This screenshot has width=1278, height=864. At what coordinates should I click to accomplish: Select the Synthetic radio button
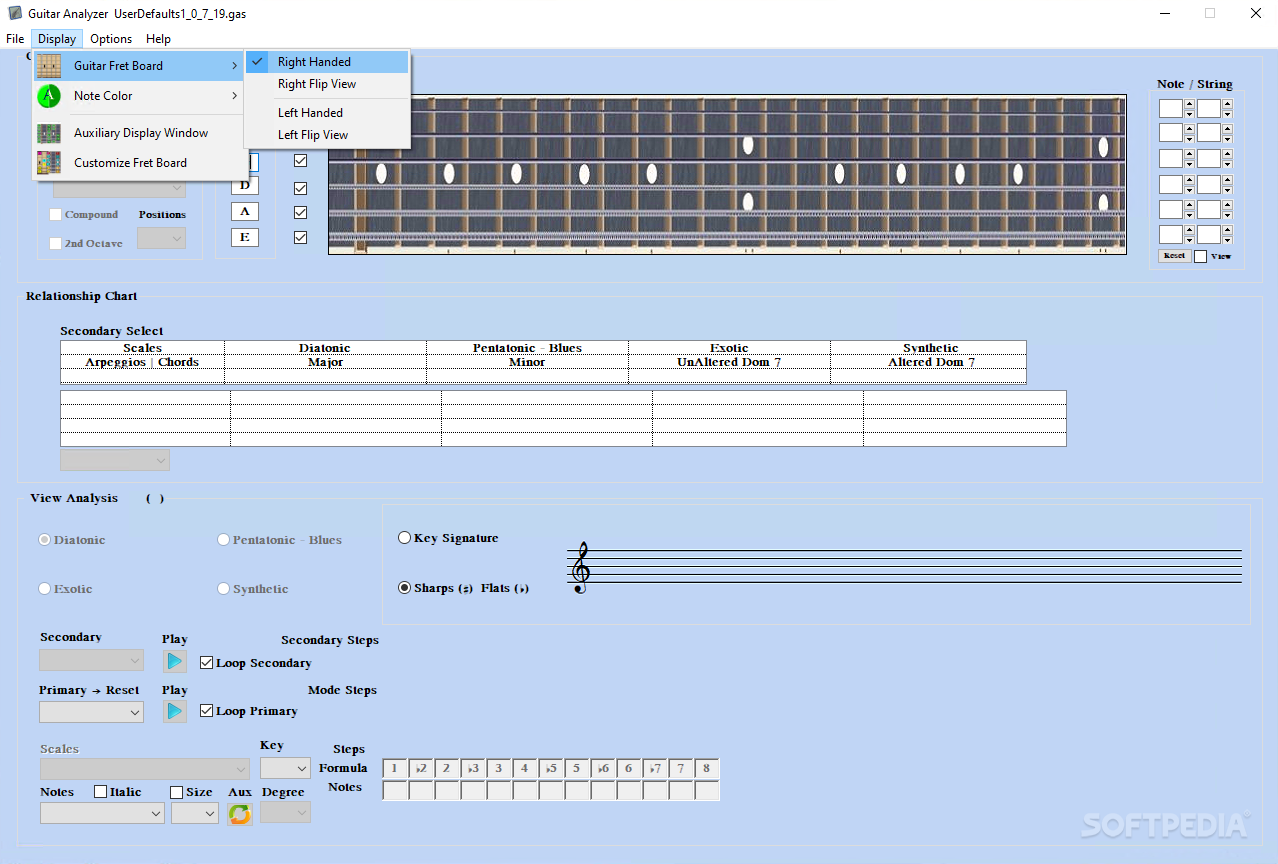[224, 589]
